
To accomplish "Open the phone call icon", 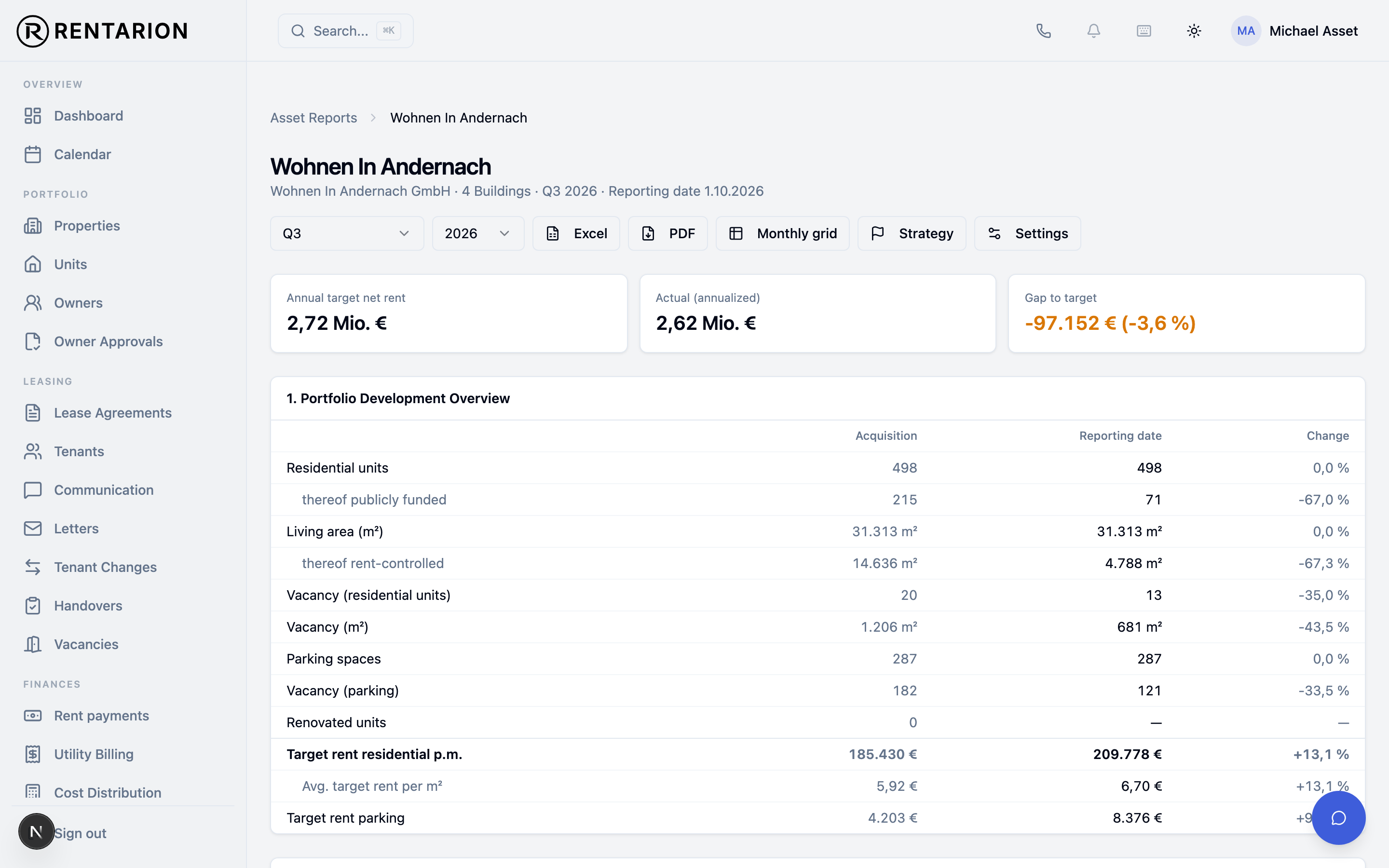I will (1044, 31).
